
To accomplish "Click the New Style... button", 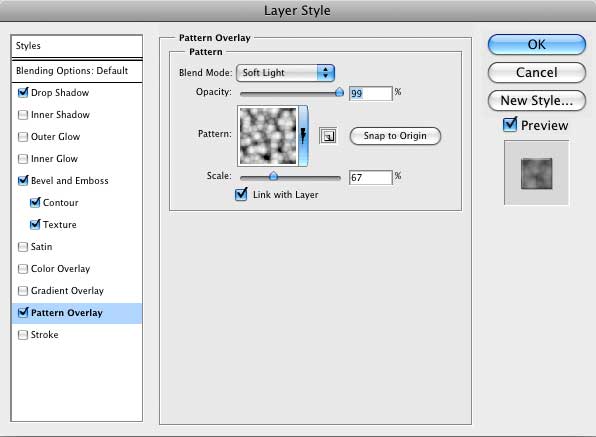I will 536,101.
